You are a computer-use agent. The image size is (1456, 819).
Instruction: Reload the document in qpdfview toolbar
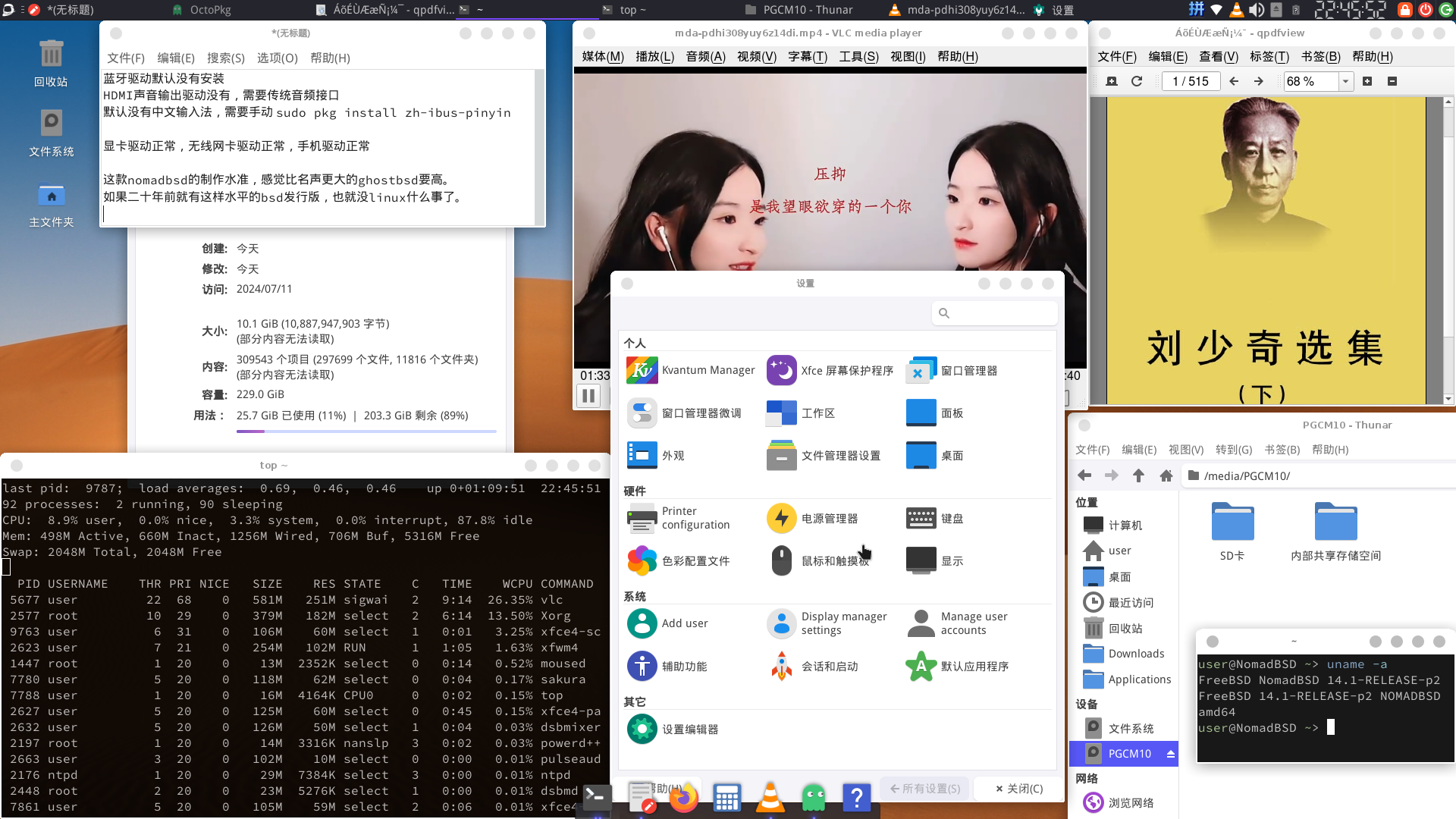pos(1137,81)
